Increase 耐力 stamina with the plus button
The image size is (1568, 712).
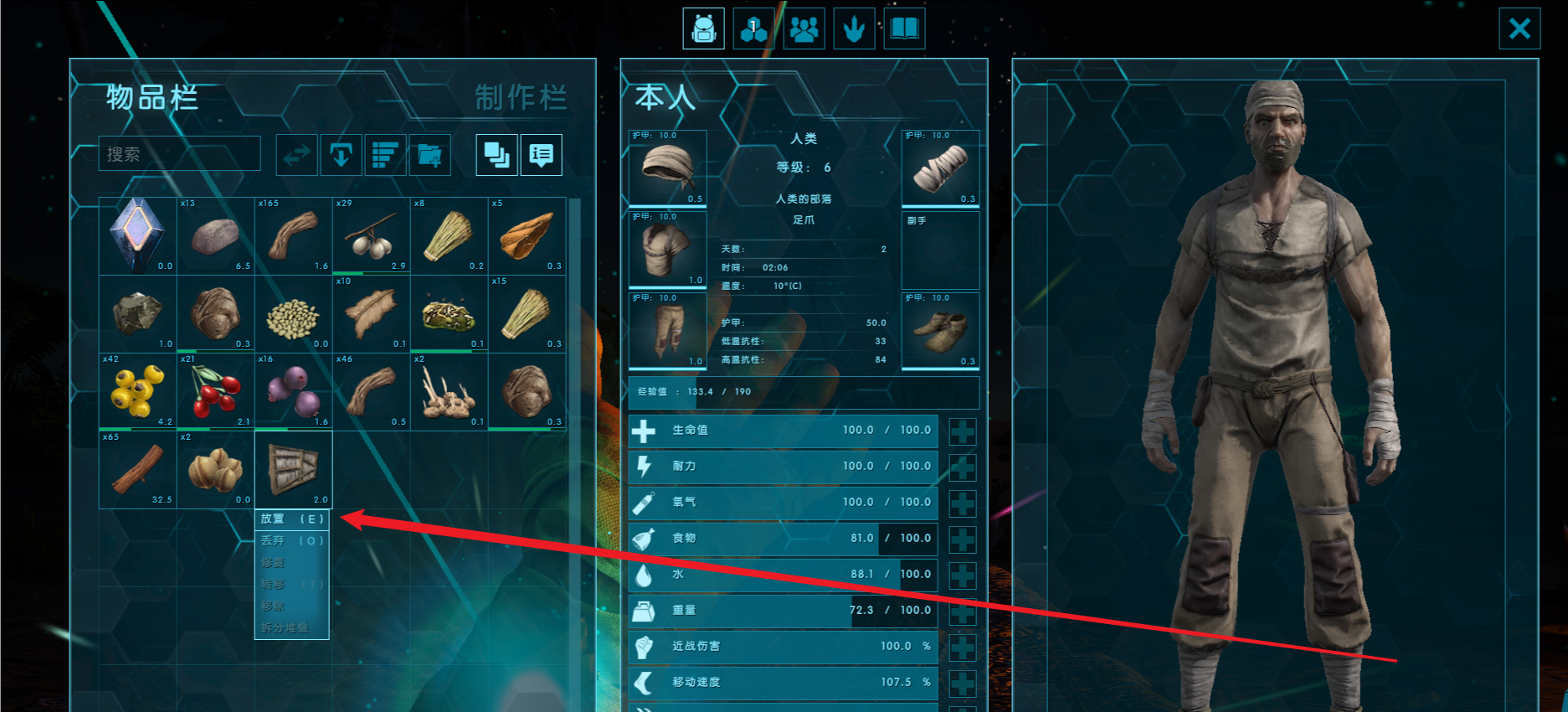click(963, 467)
